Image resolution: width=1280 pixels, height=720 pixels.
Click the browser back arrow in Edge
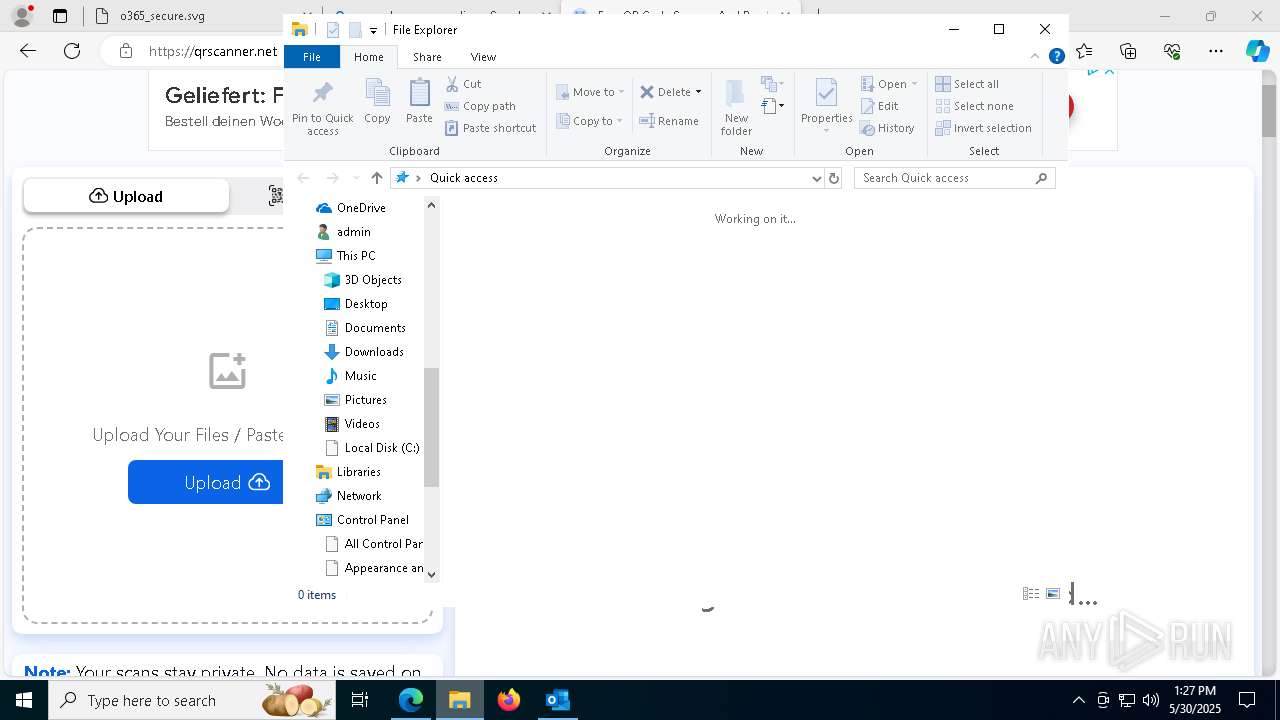click(x=28, y=51)
